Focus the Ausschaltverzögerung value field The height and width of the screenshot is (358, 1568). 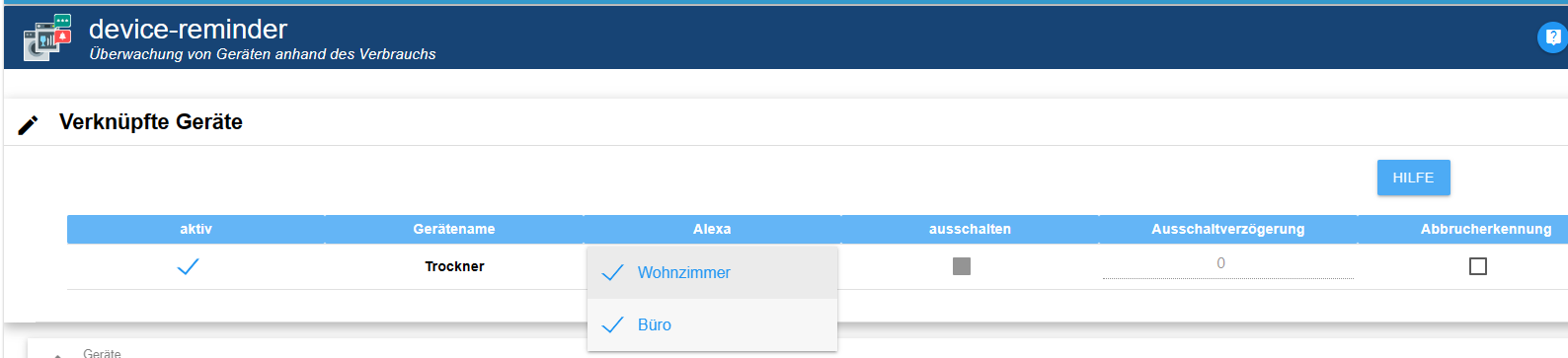[x=1227, y=264]
